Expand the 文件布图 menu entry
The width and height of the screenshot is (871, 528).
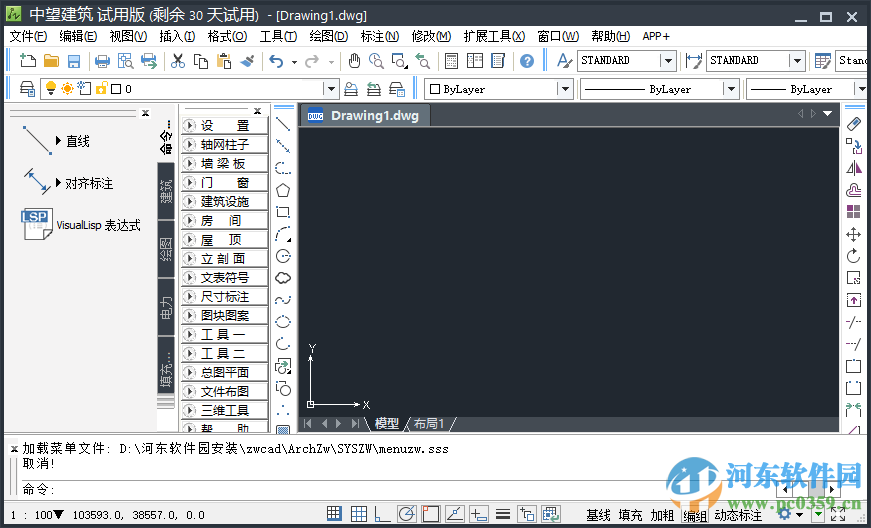pos(224,391)
